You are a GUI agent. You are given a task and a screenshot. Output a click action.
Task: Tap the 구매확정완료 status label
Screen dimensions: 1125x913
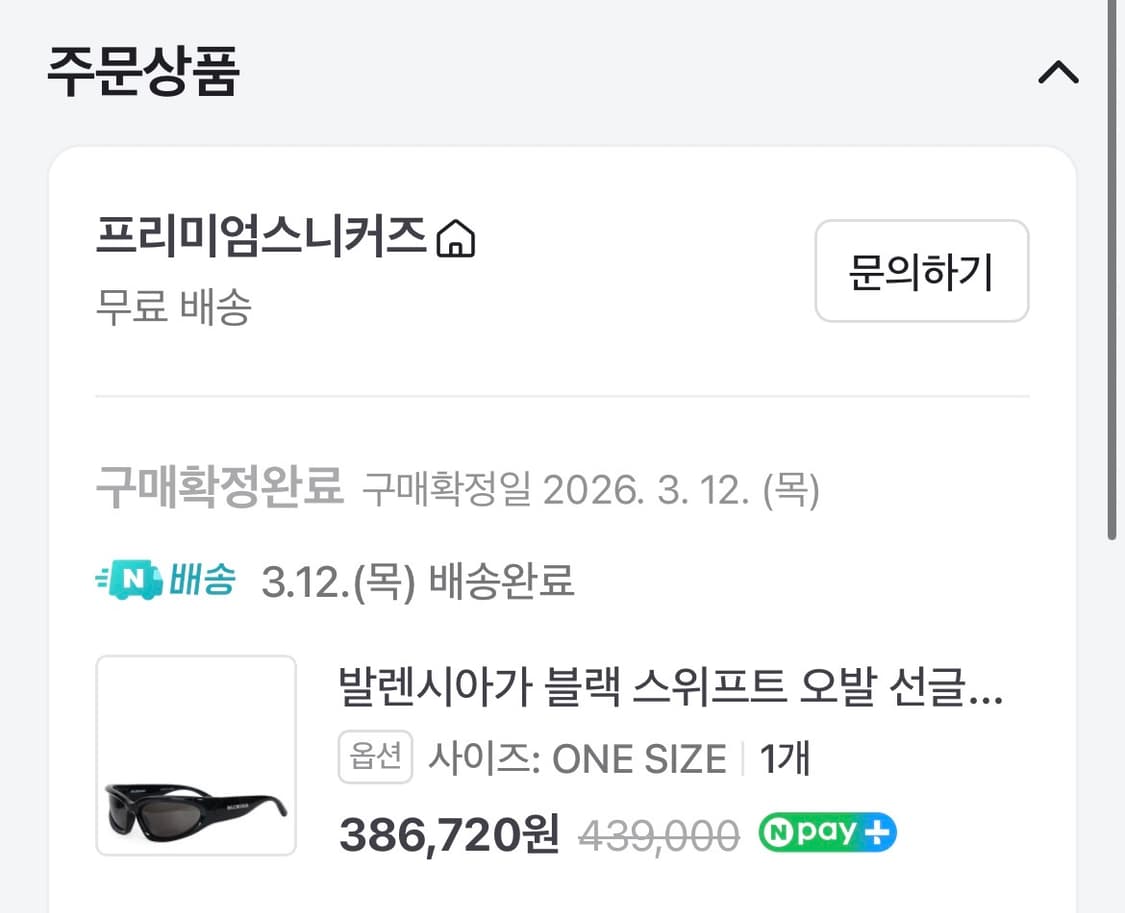coord(218,487)
